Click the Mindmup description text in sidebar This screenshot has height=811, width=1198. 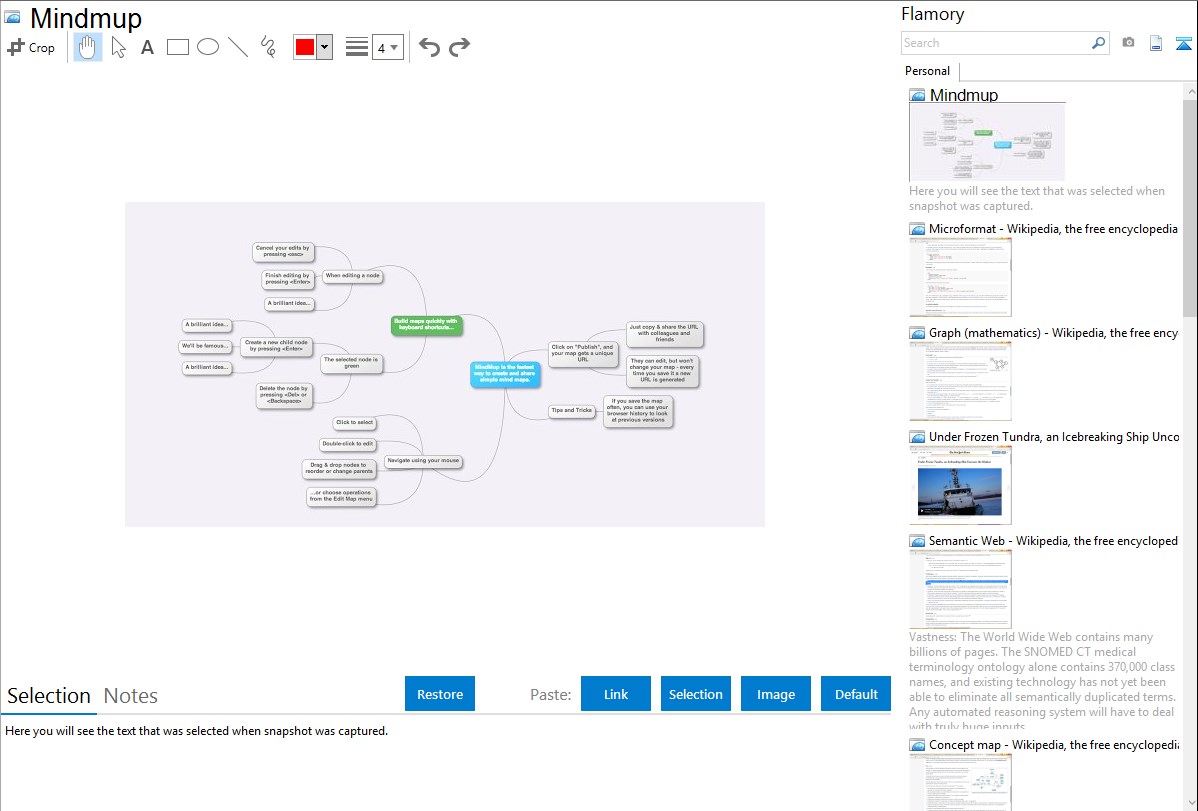point(1037,198)
